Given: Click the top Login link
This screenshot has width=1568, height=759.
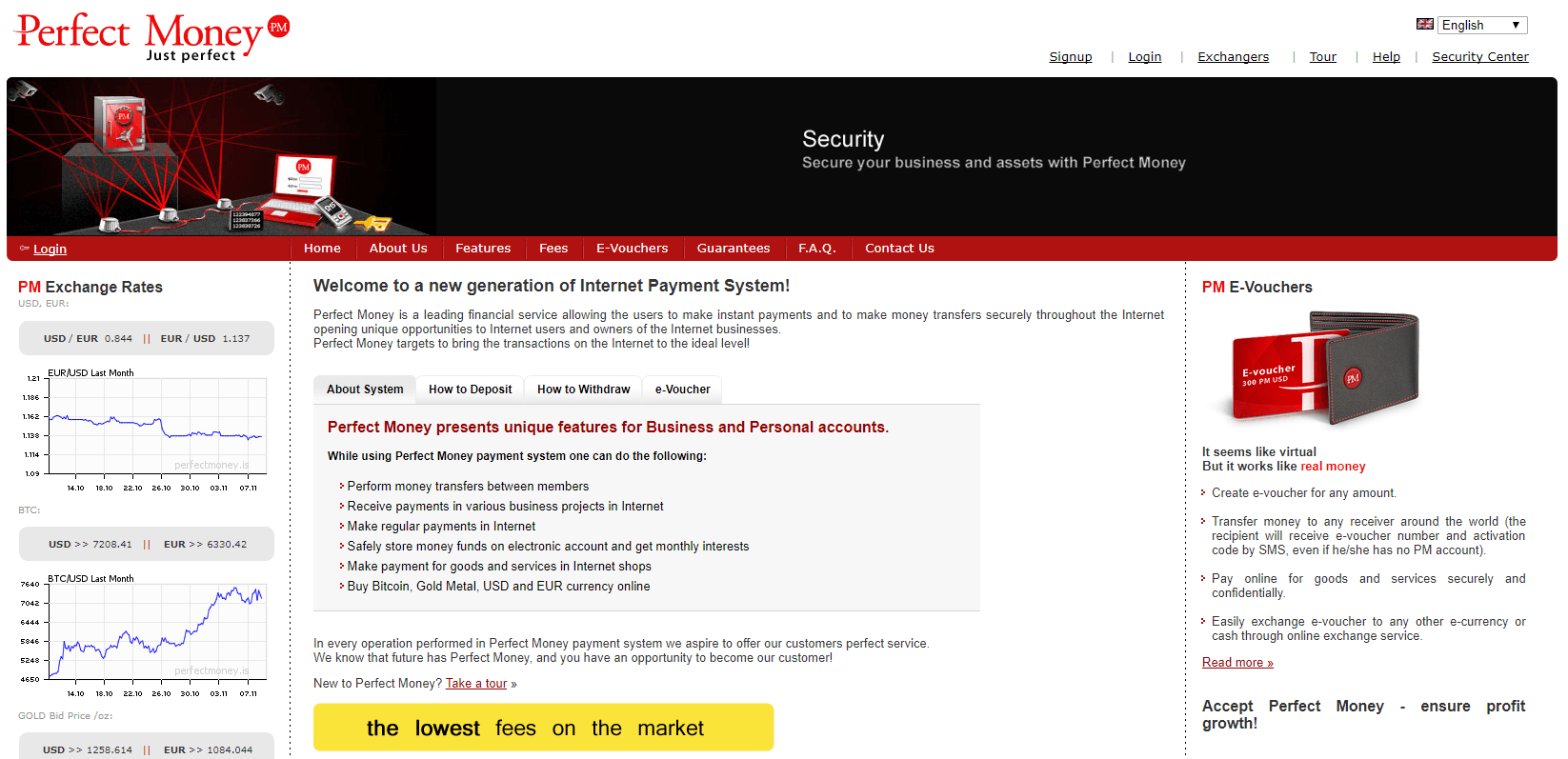Looking at the screenshot, I should (x=1145, y=57).
